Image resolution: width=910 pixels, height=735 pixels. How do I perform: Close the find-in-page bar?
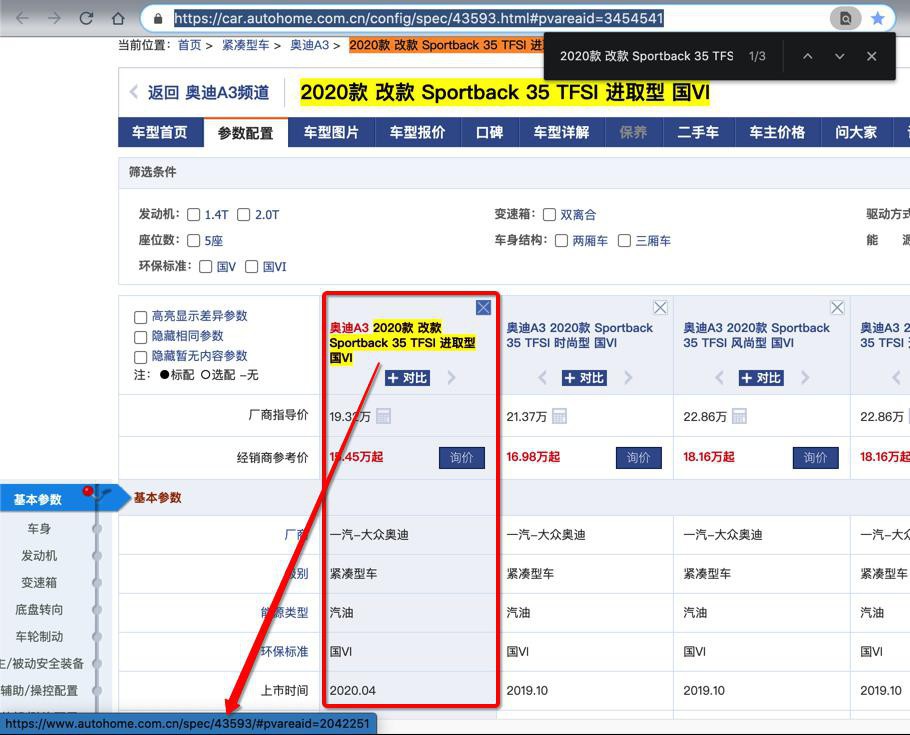click(x=871, y=56)
